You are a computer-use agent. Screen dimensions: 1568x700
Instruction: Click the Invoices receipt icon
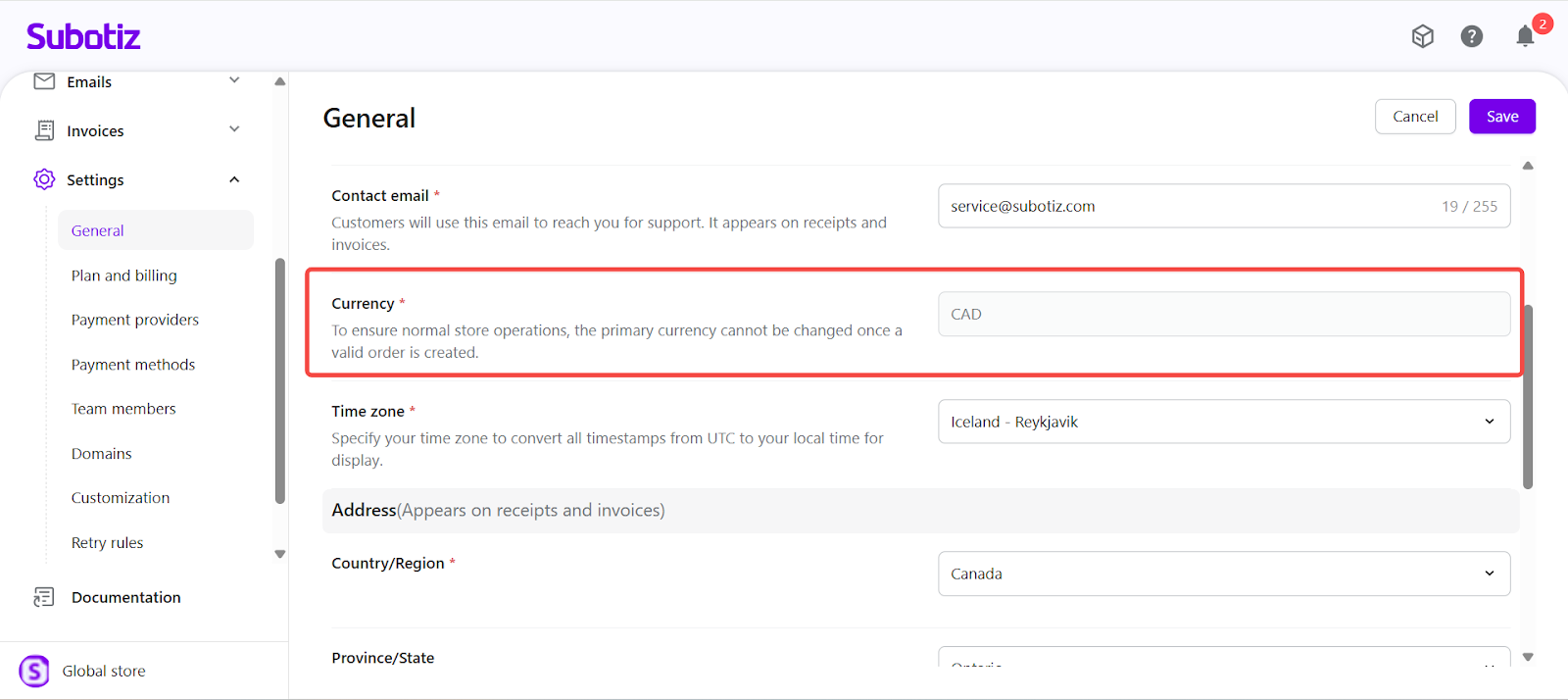pos(44,130)
